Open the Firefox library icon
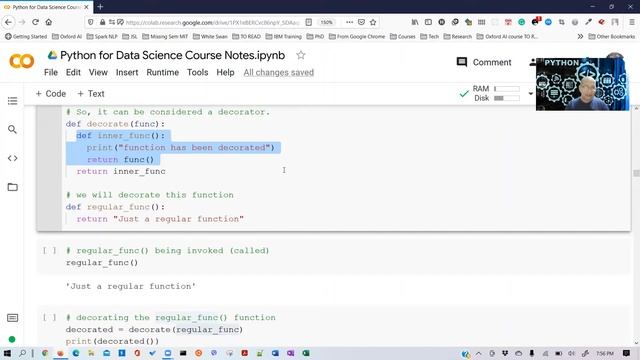The image size is (640, 360). (415, 22)
